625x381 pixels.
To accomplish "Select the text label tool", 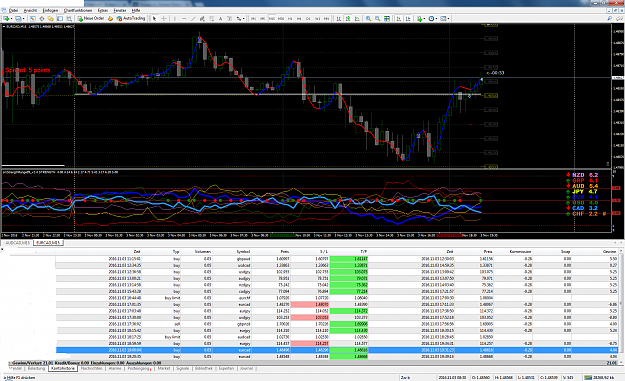I will [x=230, y=18].
